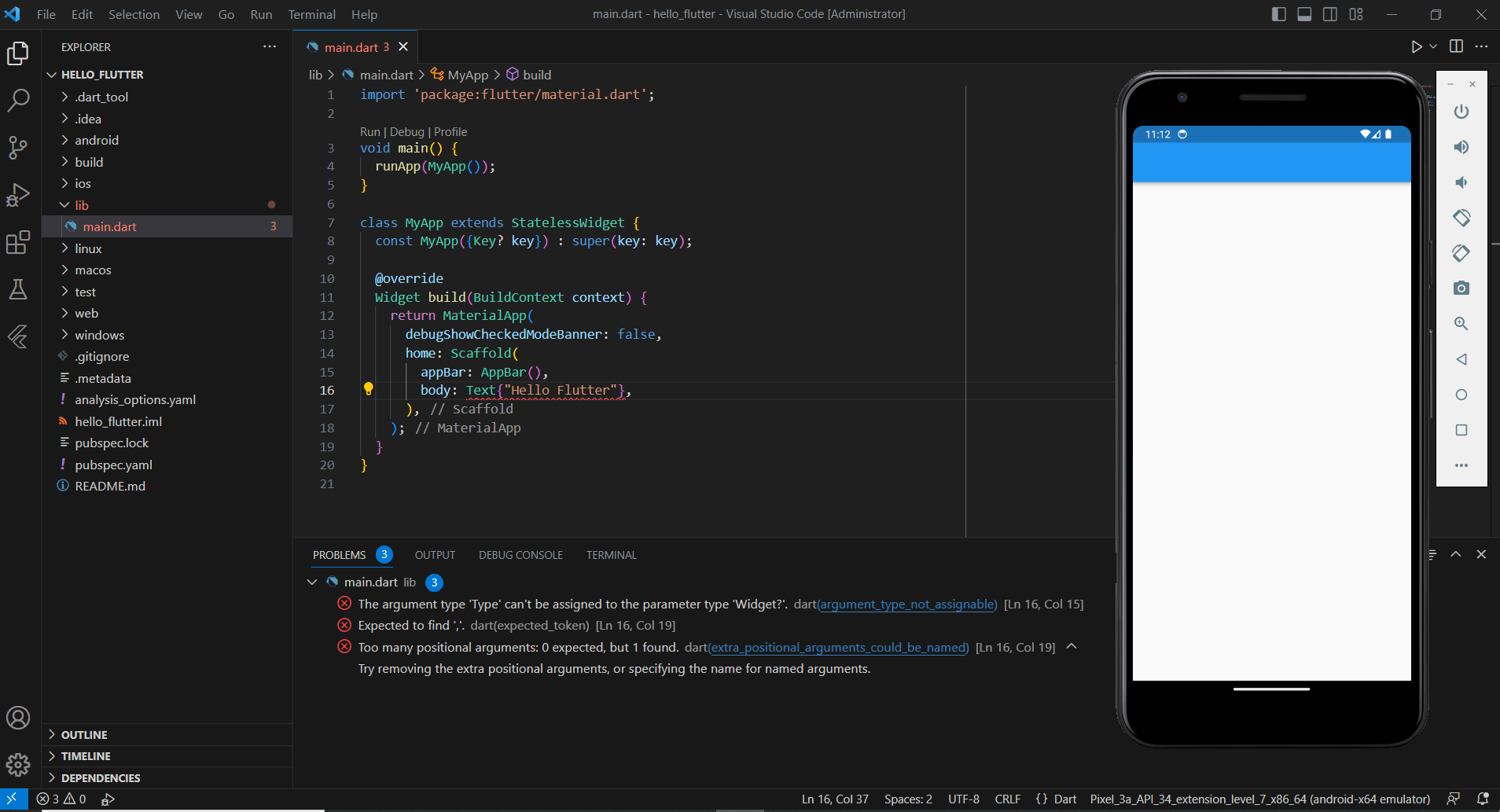1500x812 pixels.
Task: Open the Run and Debug view
Action: 18,195
